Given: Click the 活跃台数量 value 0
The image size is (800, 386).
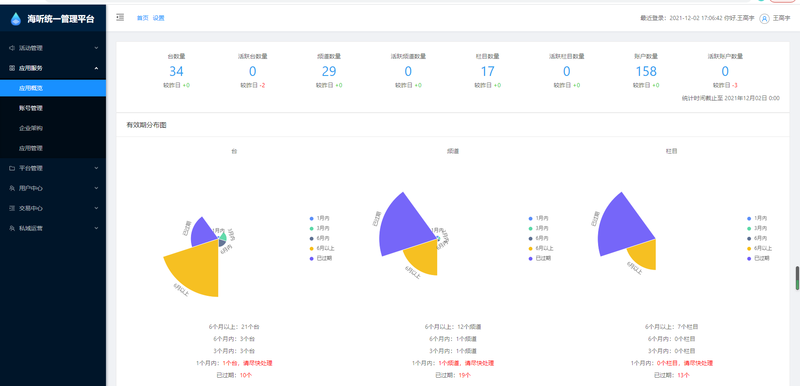Looking at the screenshot, I should coord(253,71).
